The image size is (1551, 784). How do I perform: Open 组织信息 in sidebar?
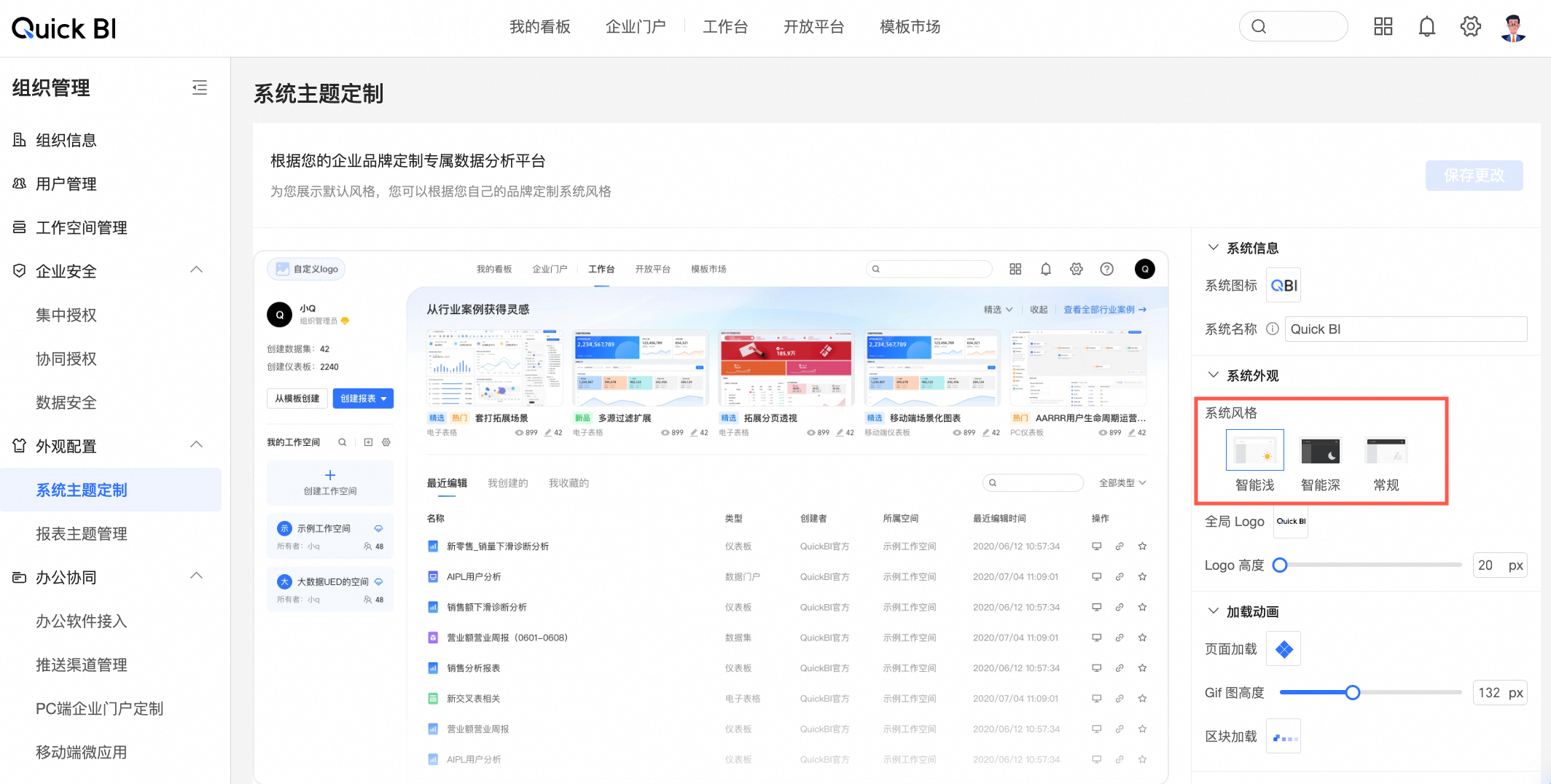[66, 140]
